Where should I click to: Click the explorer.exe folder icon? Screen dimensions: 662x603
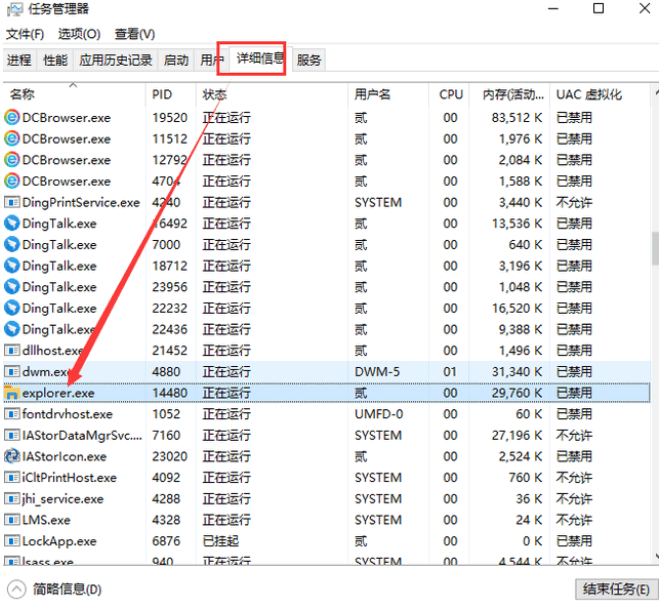(x=12, y=393)
